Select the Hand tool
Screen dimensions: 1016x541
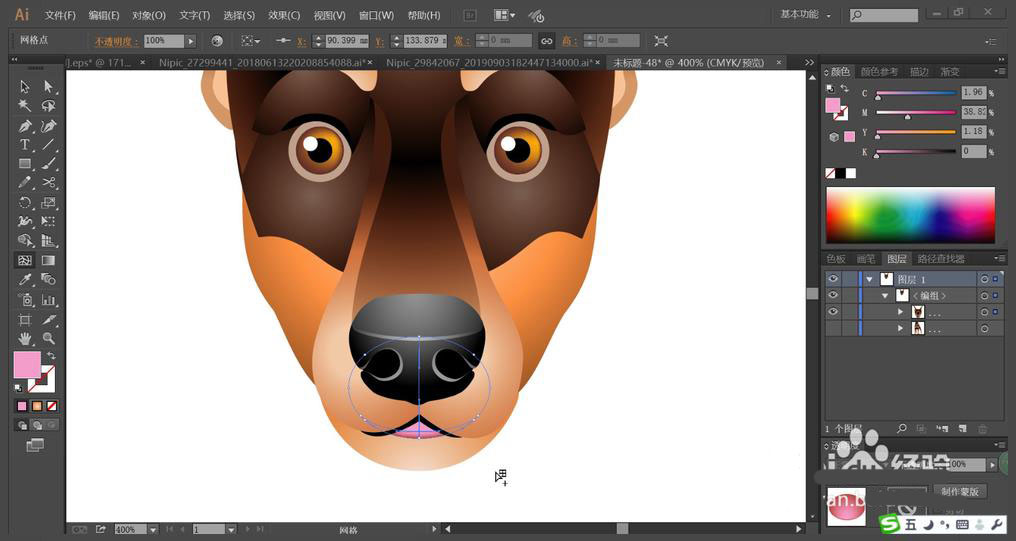click(x=25, y=338)
